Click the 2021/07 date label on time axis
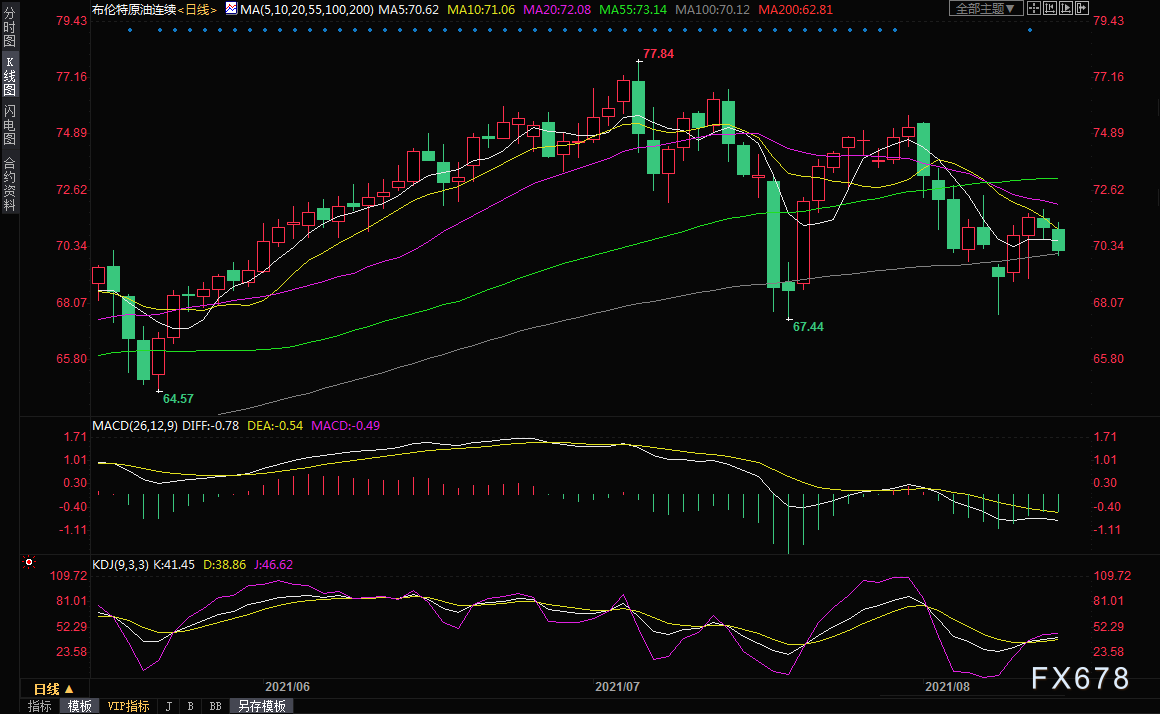Image resolution: width=1160 pixels, height=714 pixels. click(618, 687)
